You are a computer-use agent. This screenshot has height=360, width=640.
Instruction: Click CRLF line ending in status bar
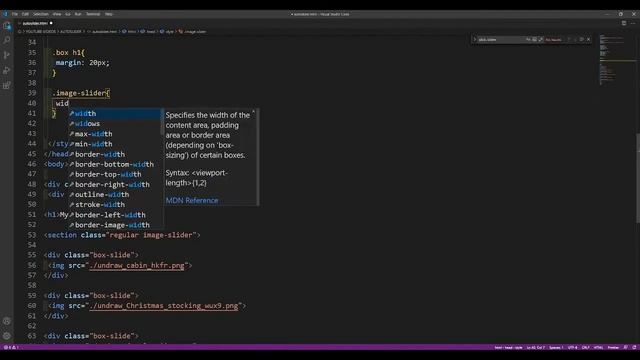pyautogui.click(x=585, y=347)
